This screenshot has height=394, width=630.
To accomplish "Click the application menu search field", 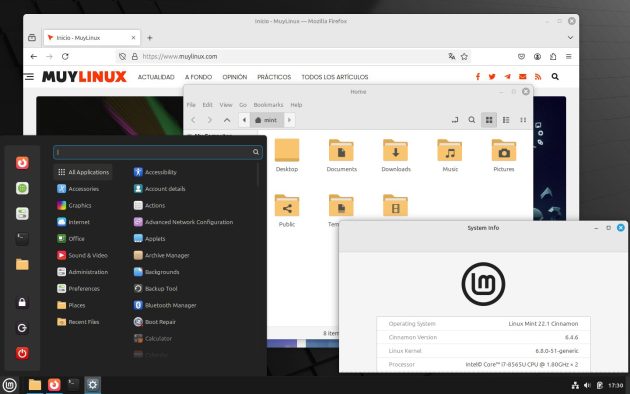I will tap(158, 152).
